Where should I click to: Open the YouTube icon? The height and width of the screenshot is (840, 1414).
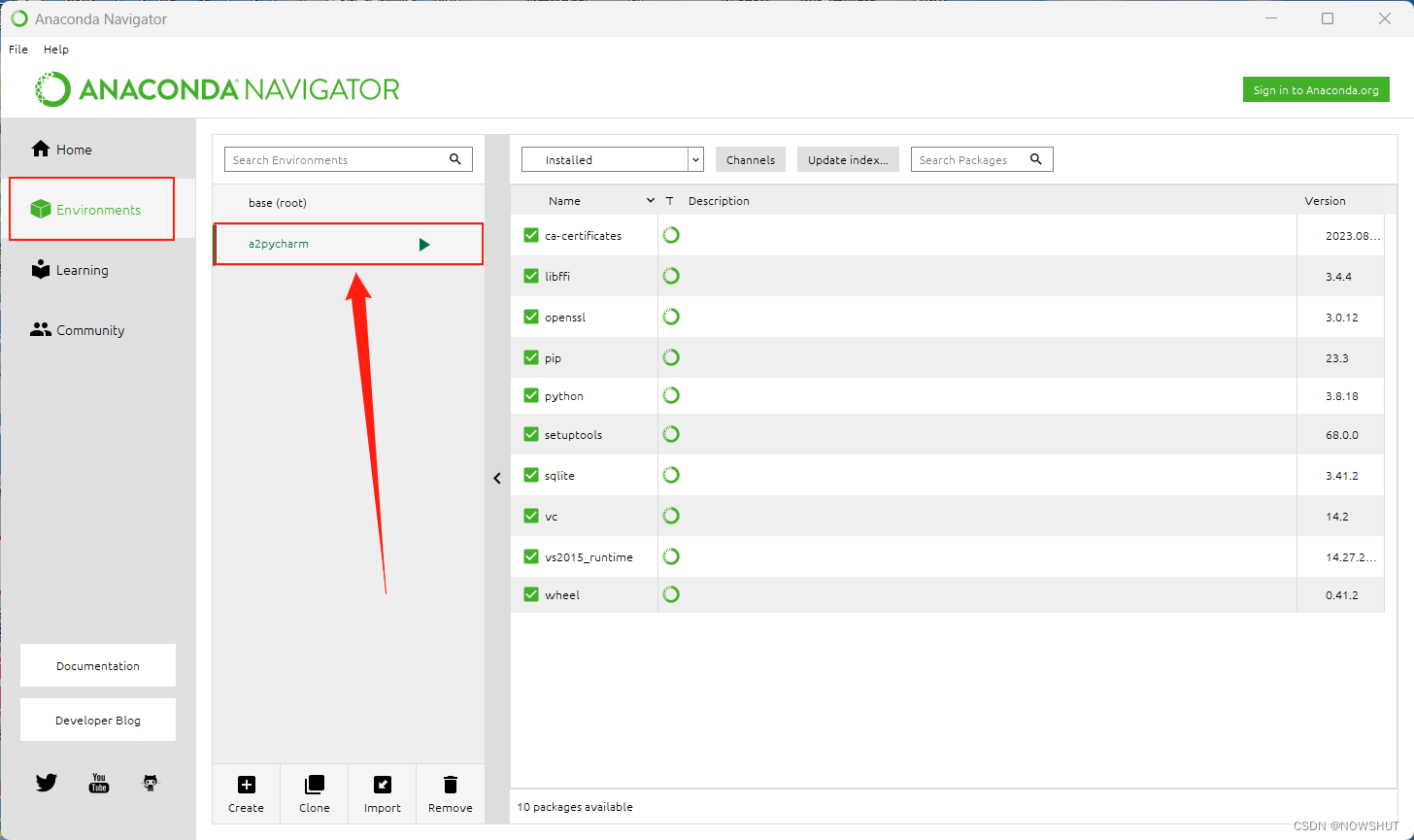point(99,782)
